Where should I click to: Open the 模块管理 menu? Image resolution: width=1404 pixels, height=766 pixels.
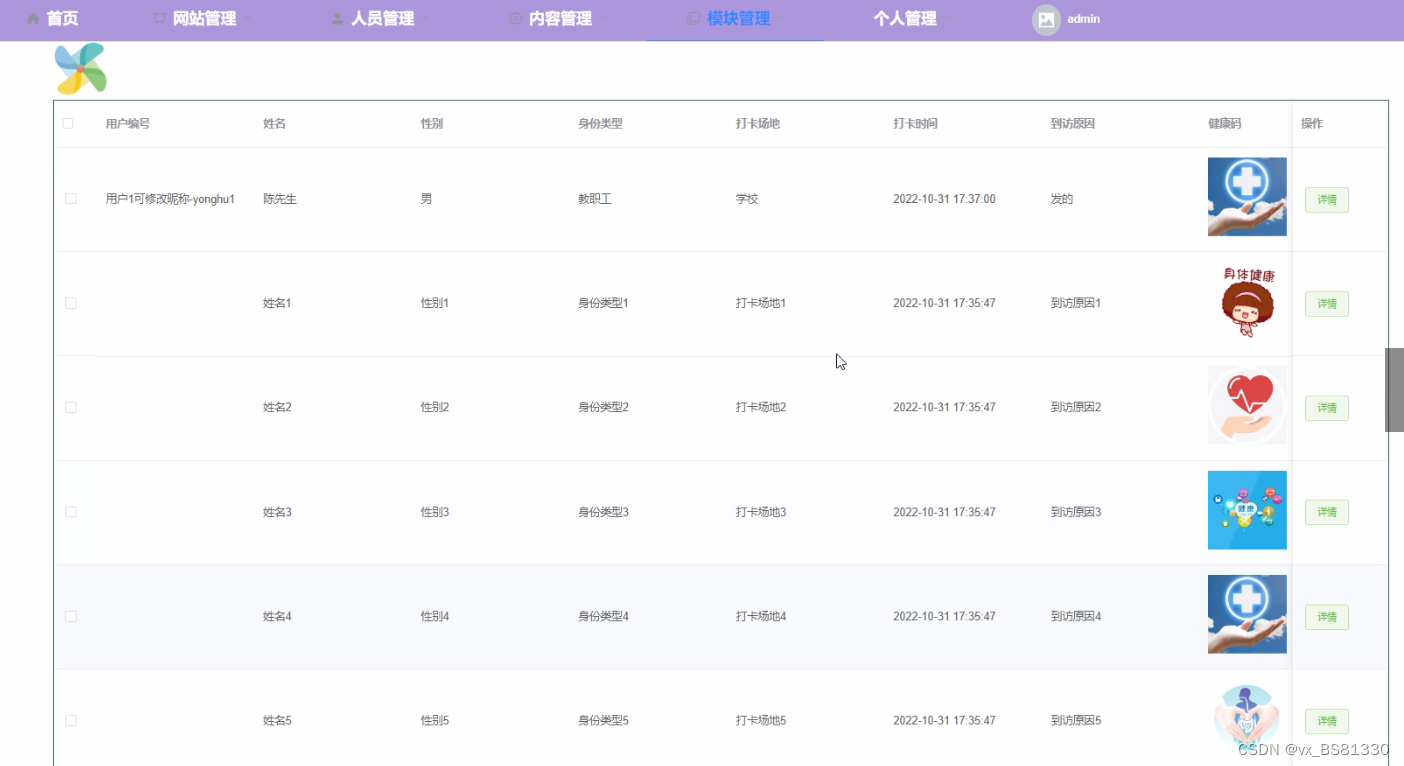tap(738, 19)
